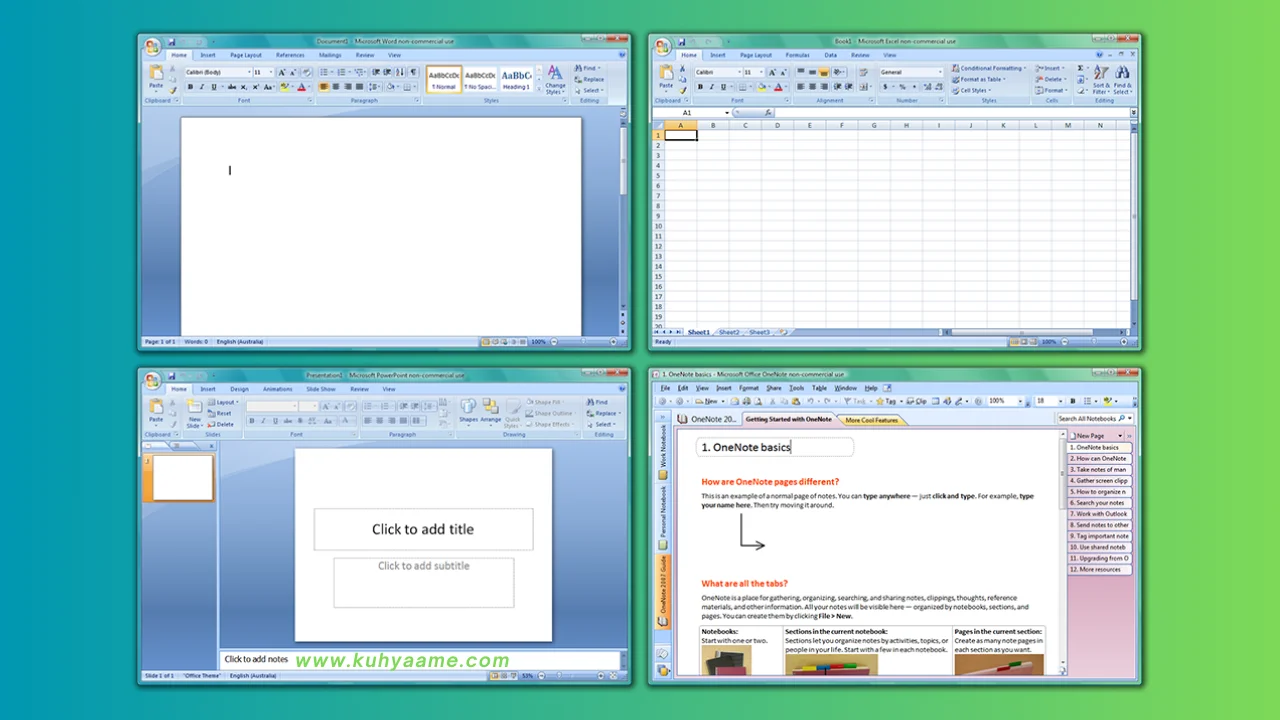Image resolution: width=1280 pixels, height=720 pixels.
Task: Toggle subscript in Word ribbon
Action: [244, 87]
